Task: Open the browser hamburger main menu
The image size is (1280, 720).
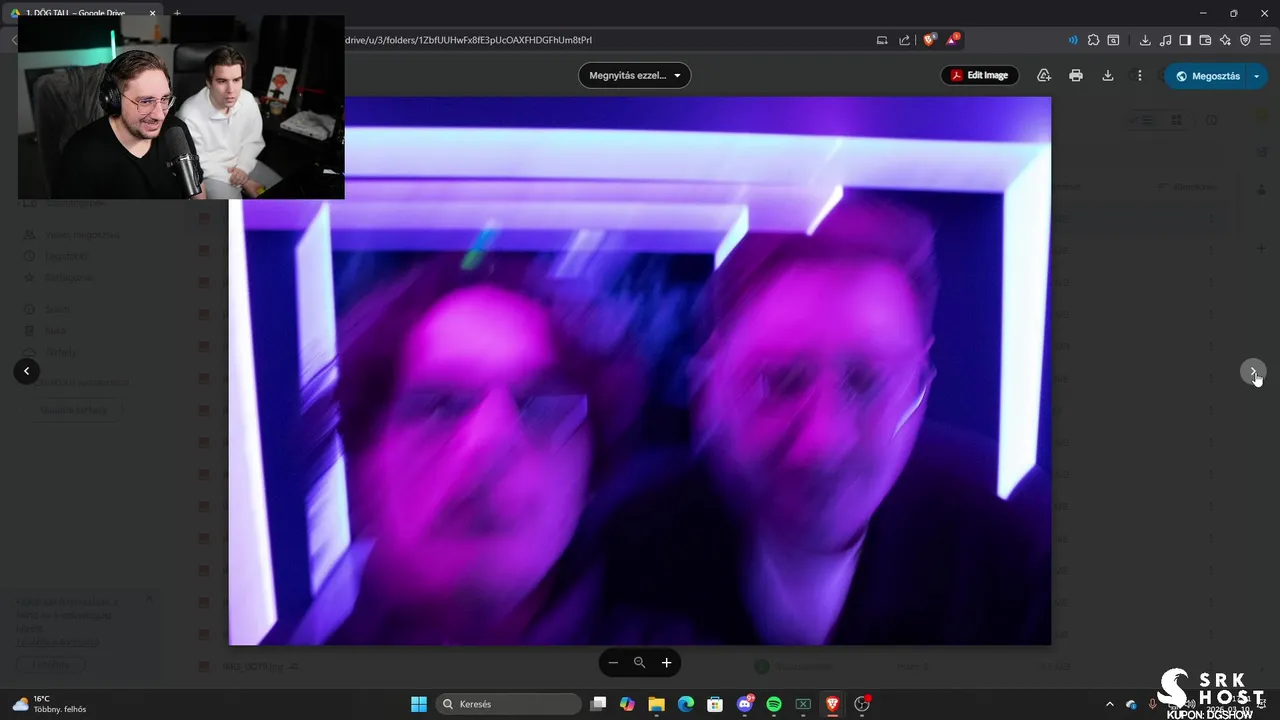Action: pos(1265,40)
